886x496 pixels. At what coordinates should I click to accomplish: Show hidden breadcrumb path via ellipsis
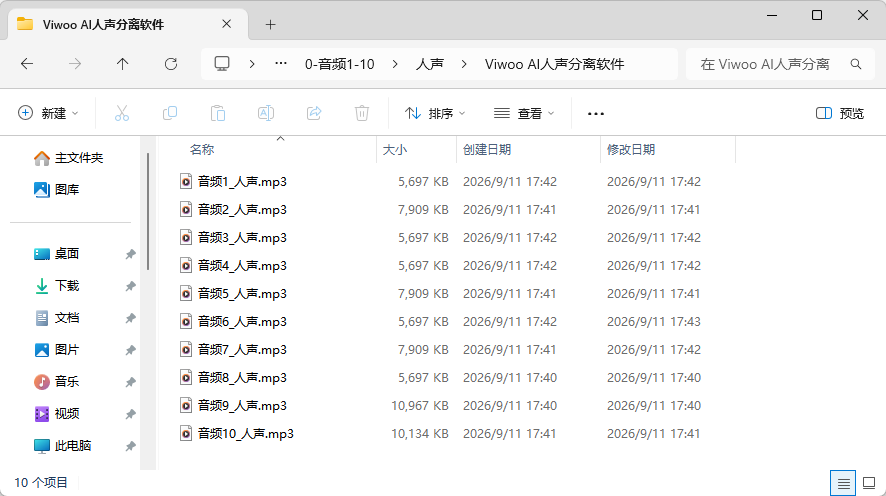tap(281, 64)
